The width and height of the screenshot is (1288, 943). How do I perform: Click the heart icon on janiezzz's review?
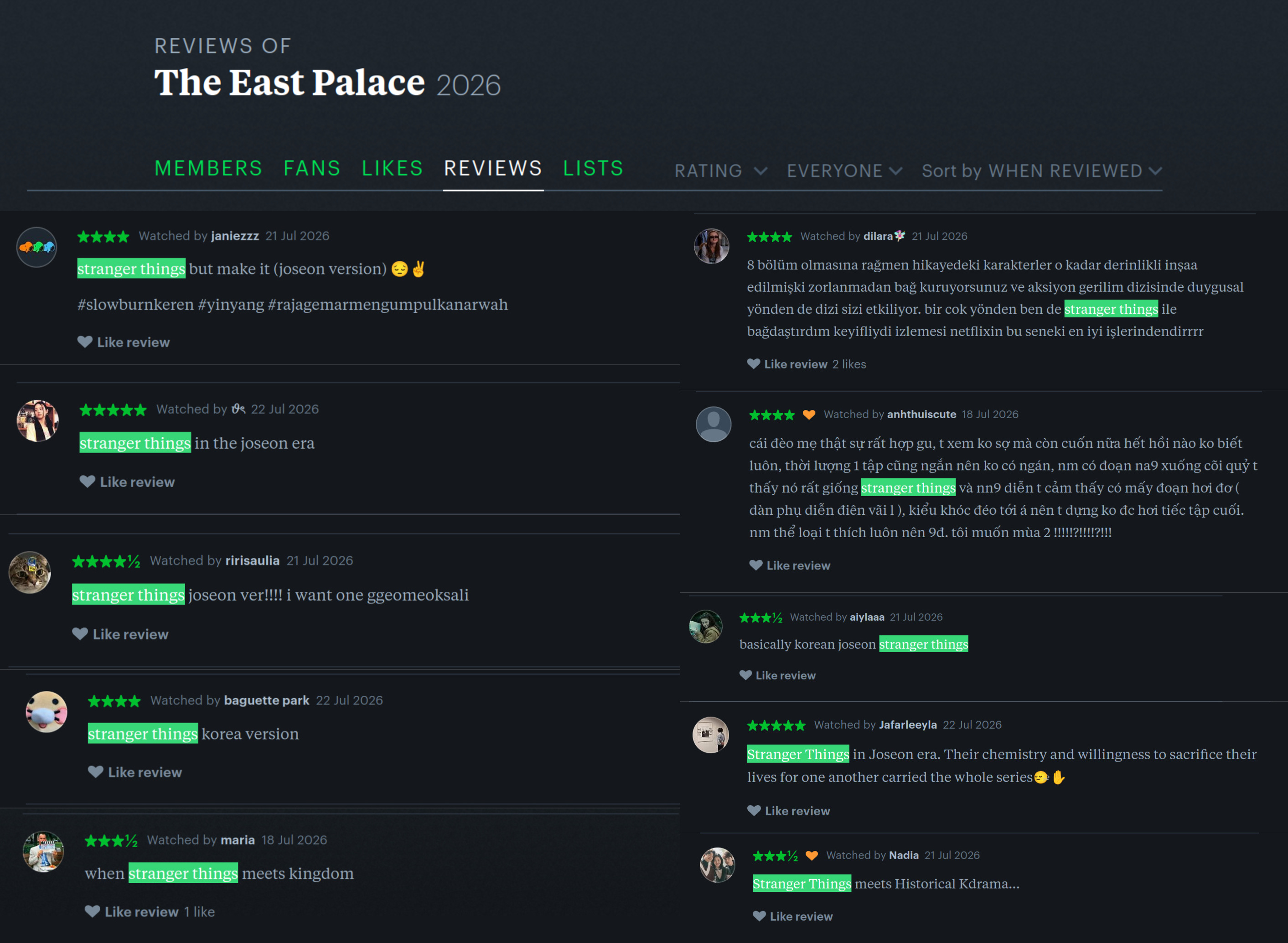tap(84, 342)
